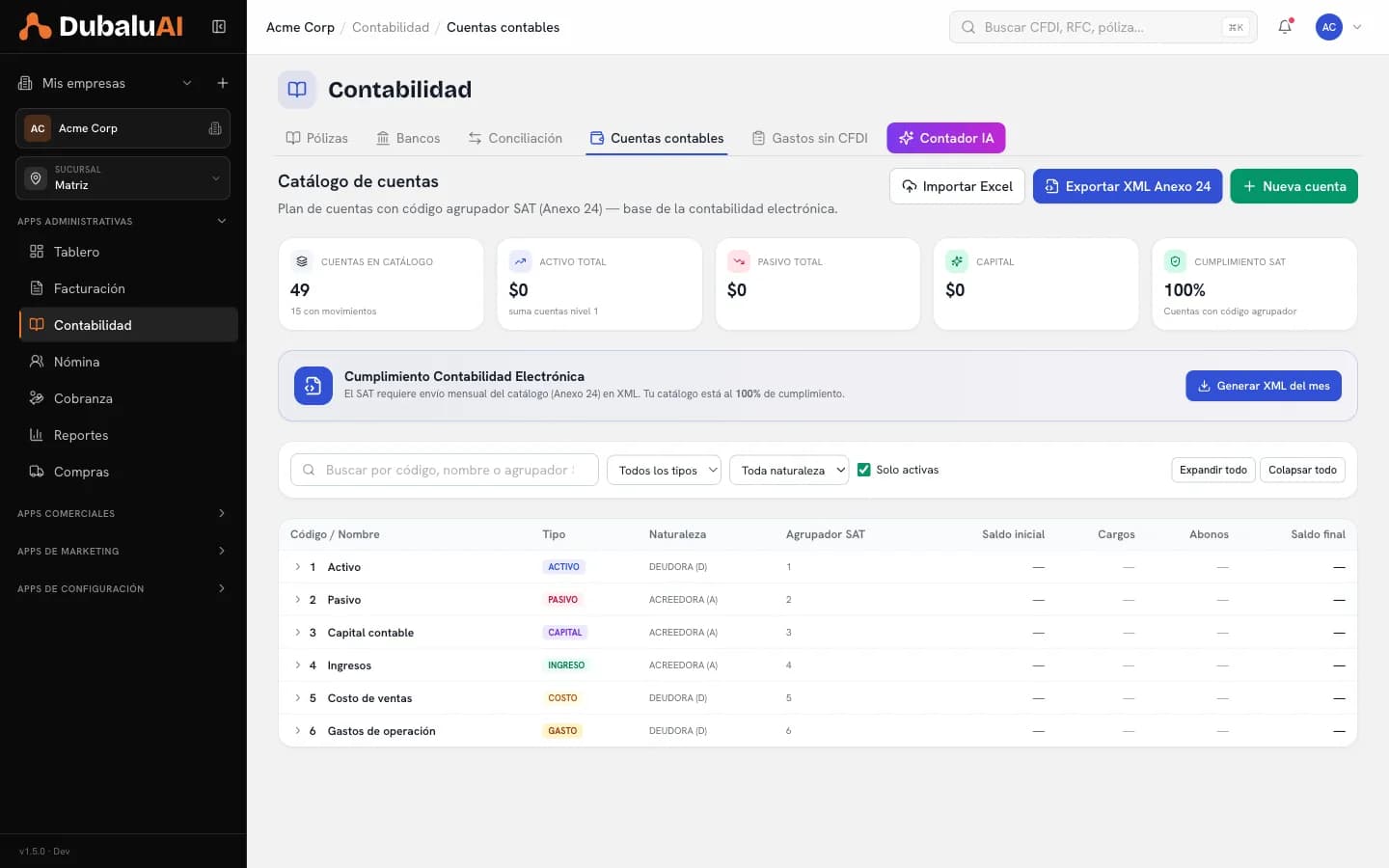
Task: Switch to the Gastos sin CFDI tab
Action: (810, 138)
